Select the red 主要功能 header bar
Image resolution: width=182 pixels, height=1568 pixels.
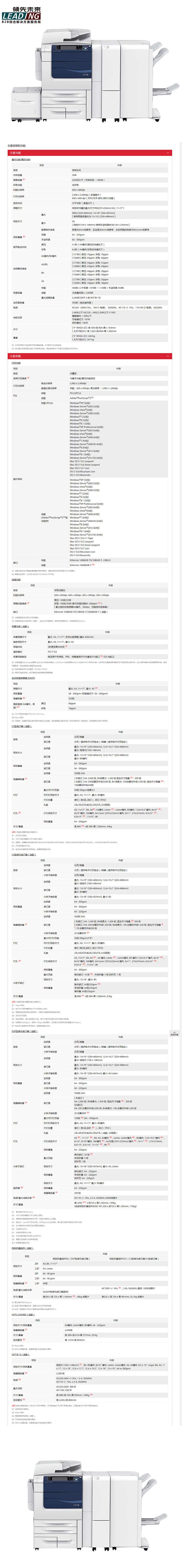pyautogui.click(x=85, y=153)
